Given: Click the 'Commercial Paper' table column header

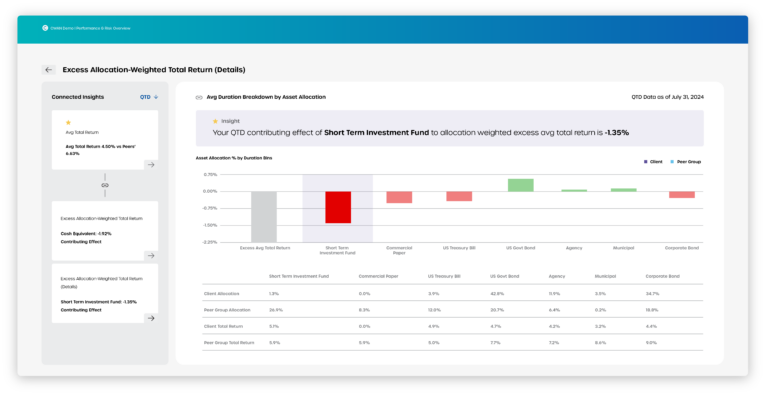Looking at the screenshot, I should [378, 276].
